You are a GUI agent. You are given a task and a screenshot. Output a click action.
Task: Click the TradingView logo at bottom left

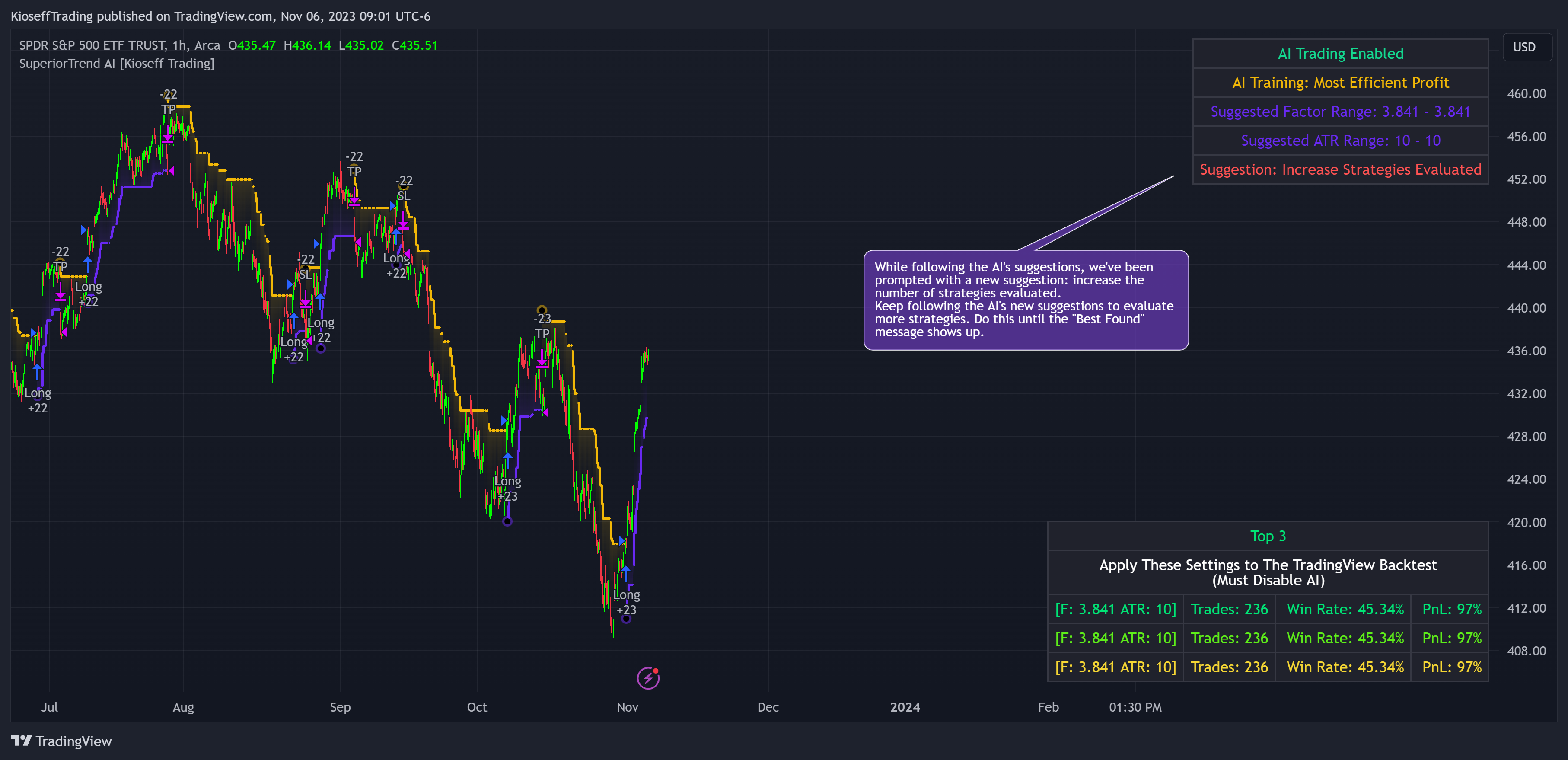[x=61, y=741]
